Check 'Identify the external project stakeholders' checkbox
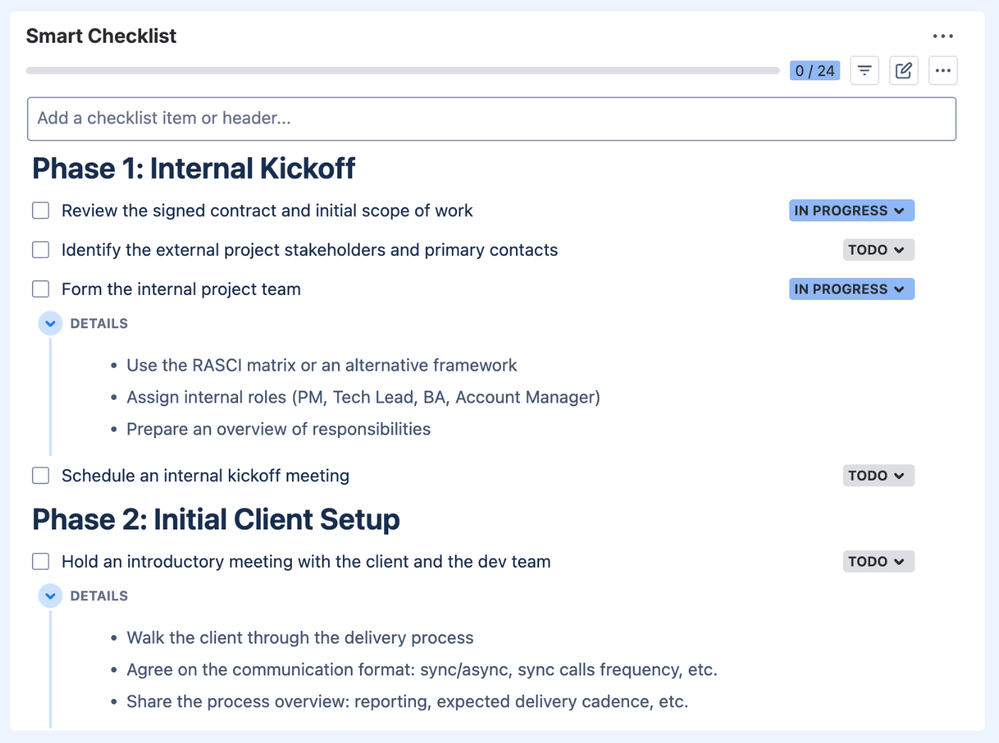999x743 pixels. point(41,250)
